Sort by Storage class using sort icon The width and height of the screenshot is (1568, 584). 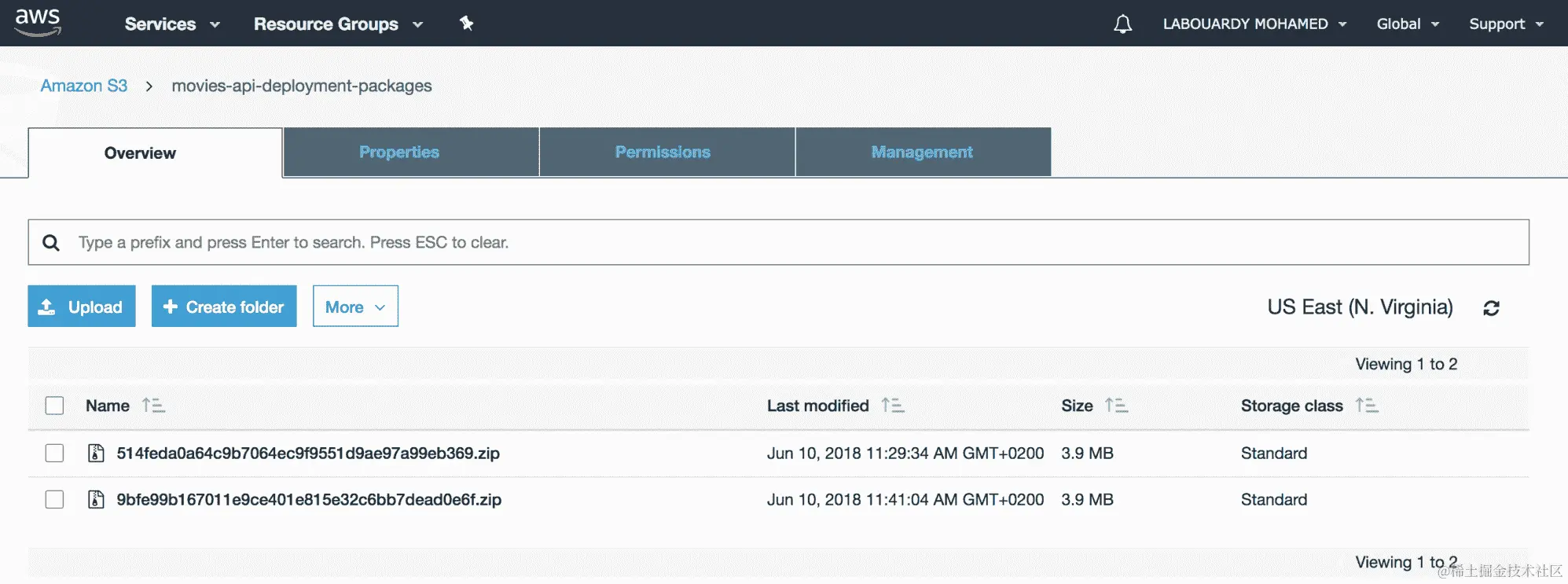(x=1367, y=406)
